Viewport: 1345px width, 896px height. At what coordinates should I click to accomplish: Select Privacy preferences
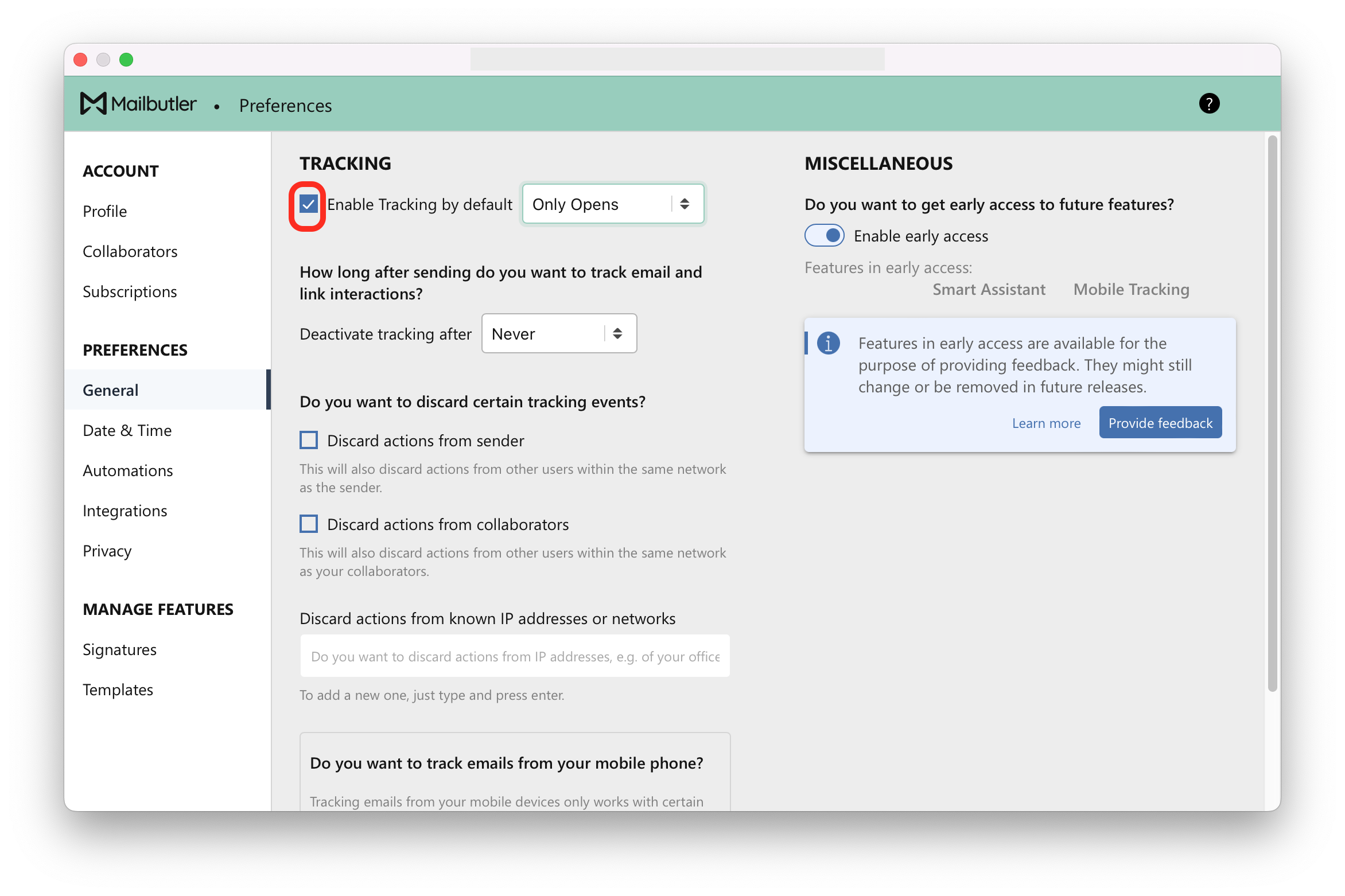107,551
